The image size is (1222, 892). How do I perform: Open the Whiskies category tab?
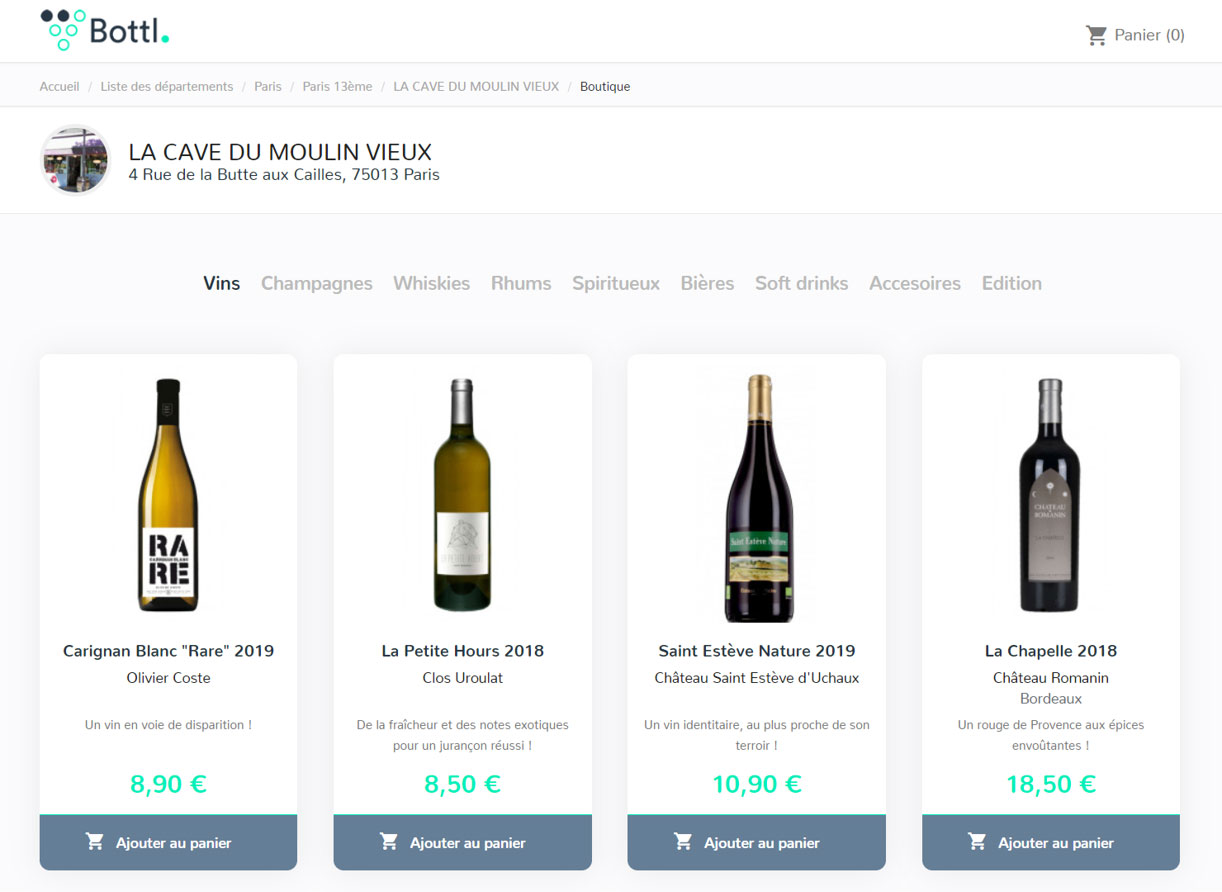pos(431,283)
